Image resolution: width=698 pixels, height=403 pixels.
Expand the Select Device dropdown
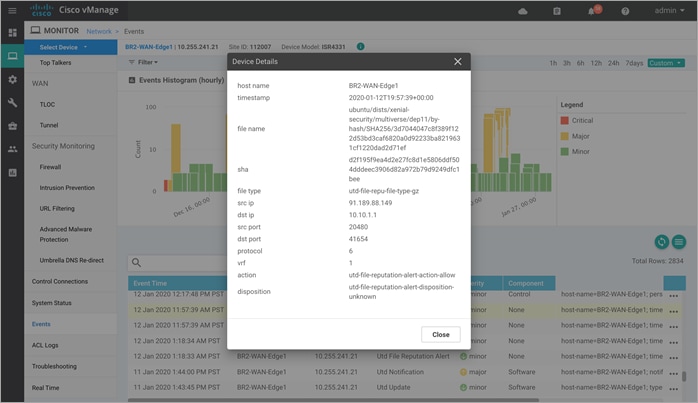click(x=71, y=47)
